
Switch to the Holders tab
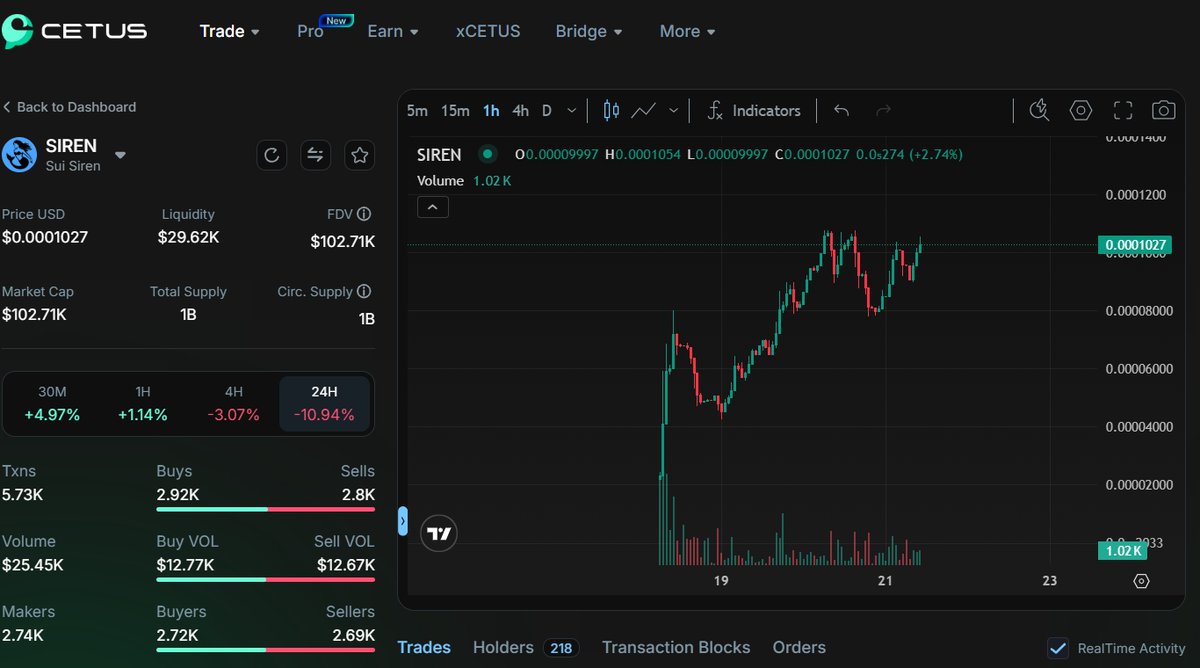pos(503,647)
